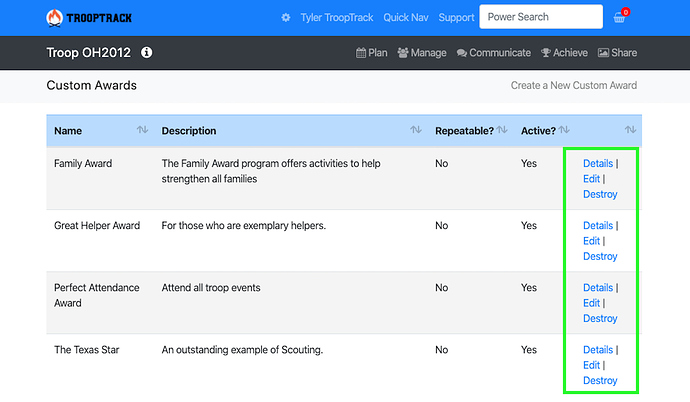
Task: Sort by Repeatable column arrows
Action: [x=503, y=130]
